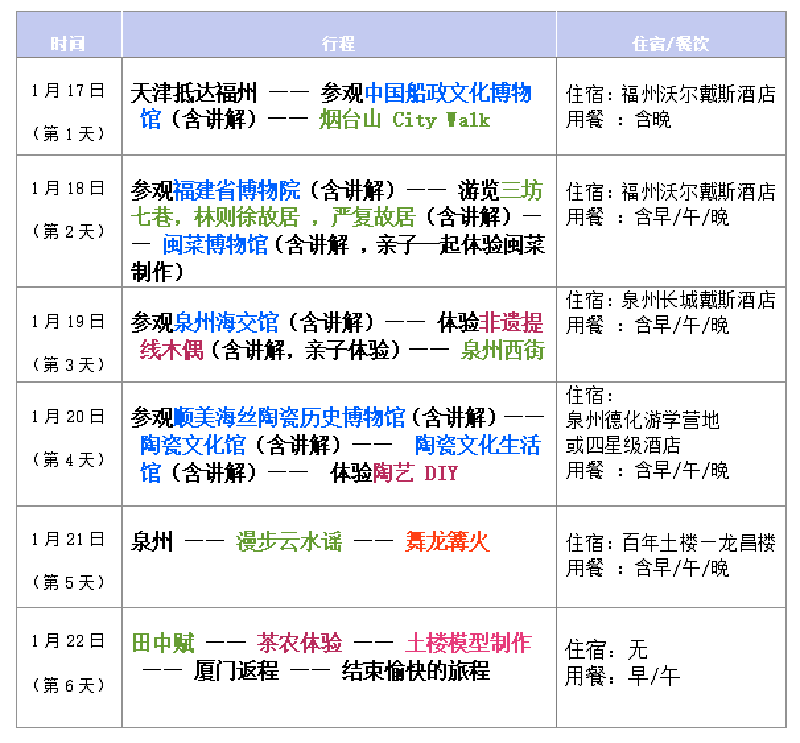Click the 陶瓷文化生活 link text
This screenshot has height=743, width=800.
477,445
